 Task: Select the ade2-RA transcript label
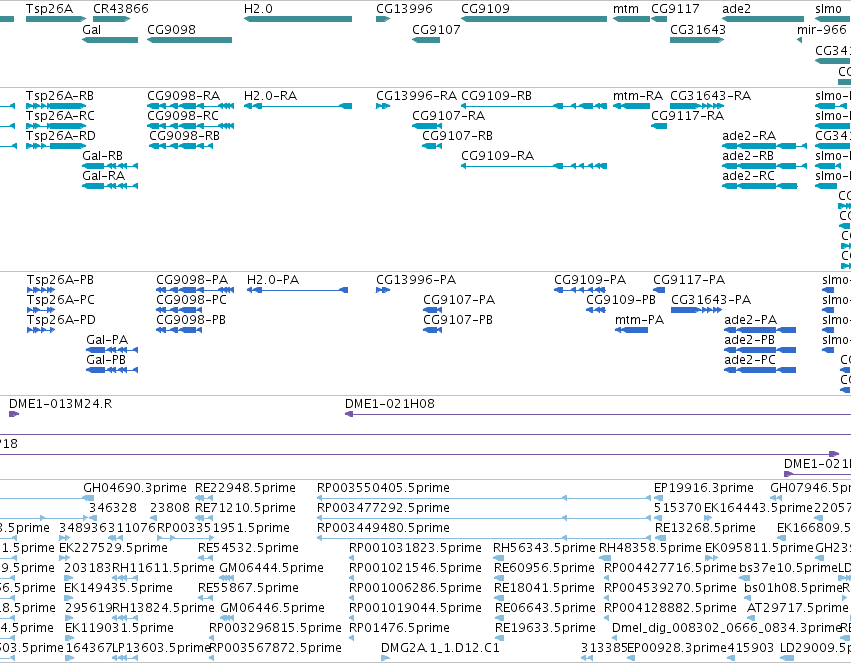tap(749, 136)
